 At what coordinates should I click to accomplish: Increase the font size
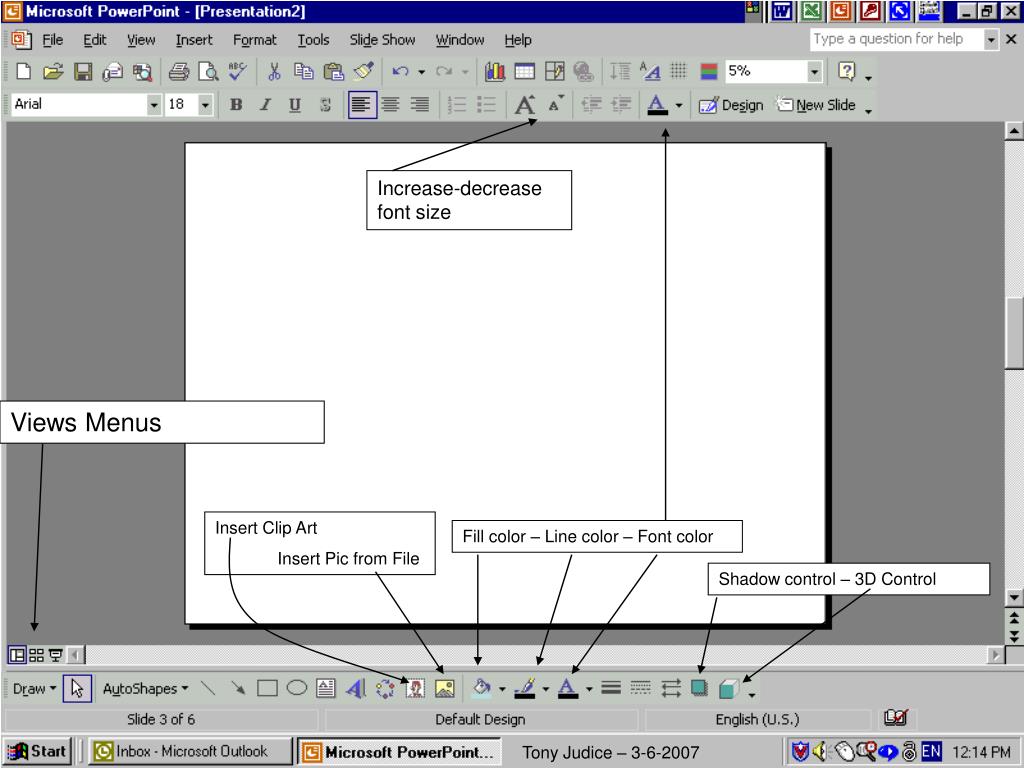pos(525,104)
